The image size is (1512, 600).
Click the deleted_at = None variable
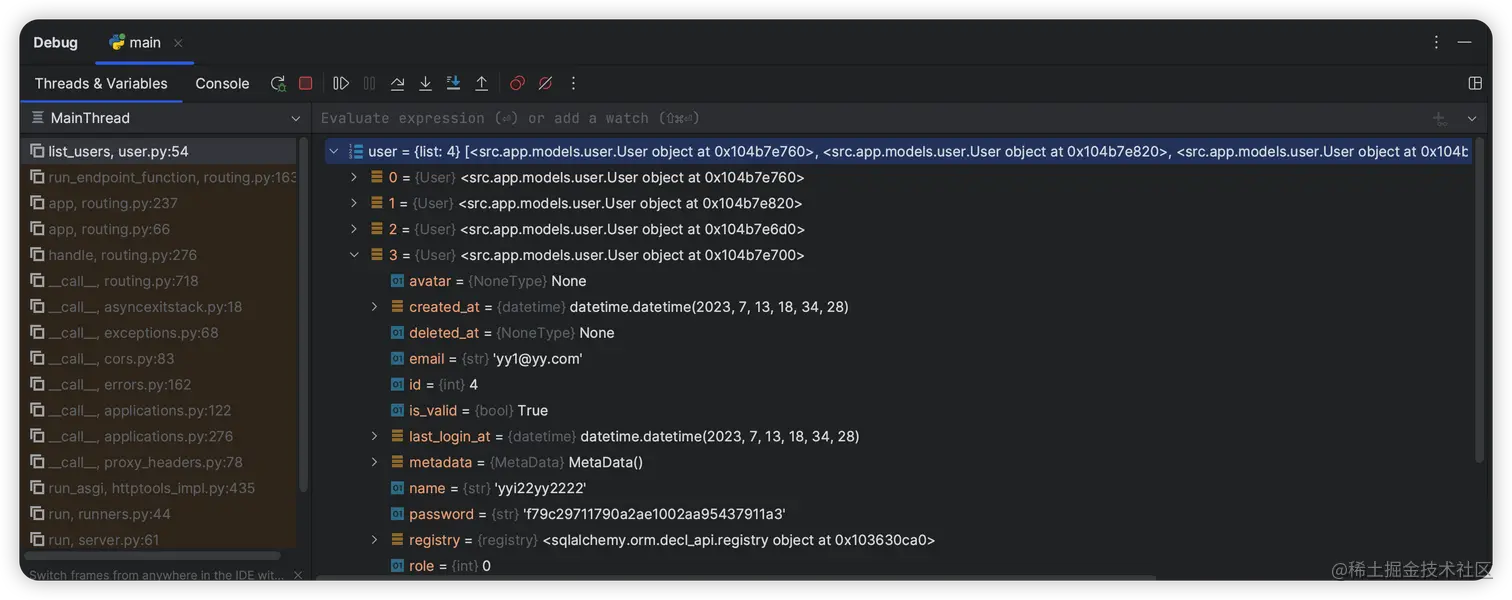(502, 333)
